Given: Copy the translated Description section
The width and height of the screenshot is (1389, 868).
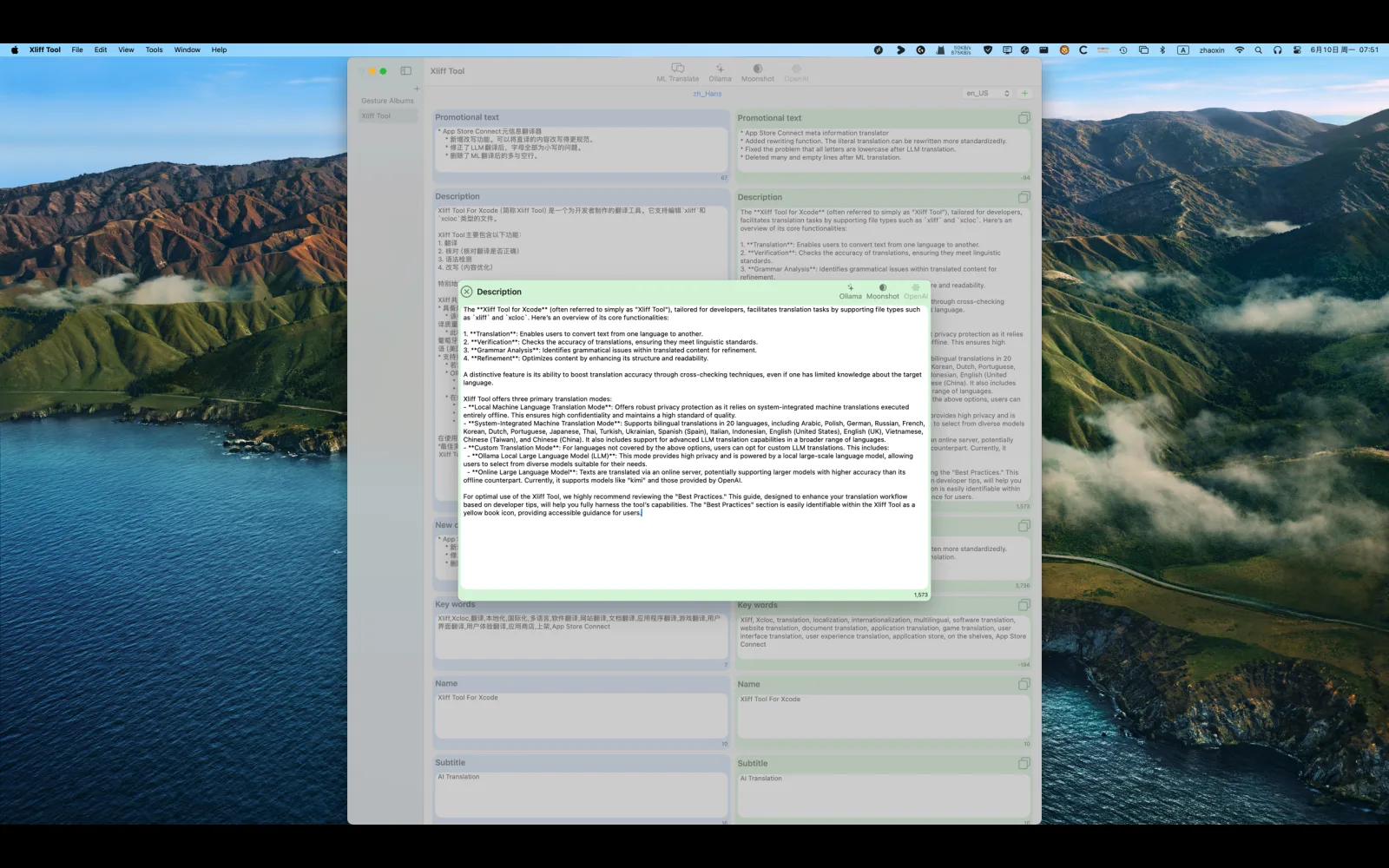Looking at the screenshot, I should 1024,197.
